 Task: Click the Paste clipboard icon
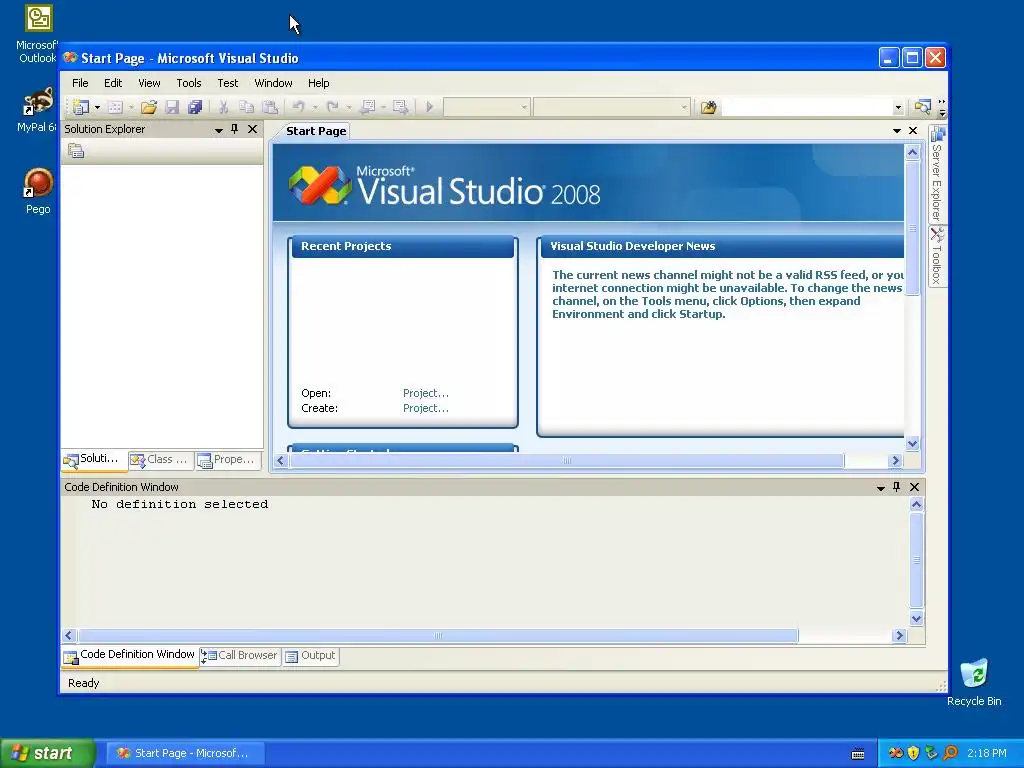270,107
